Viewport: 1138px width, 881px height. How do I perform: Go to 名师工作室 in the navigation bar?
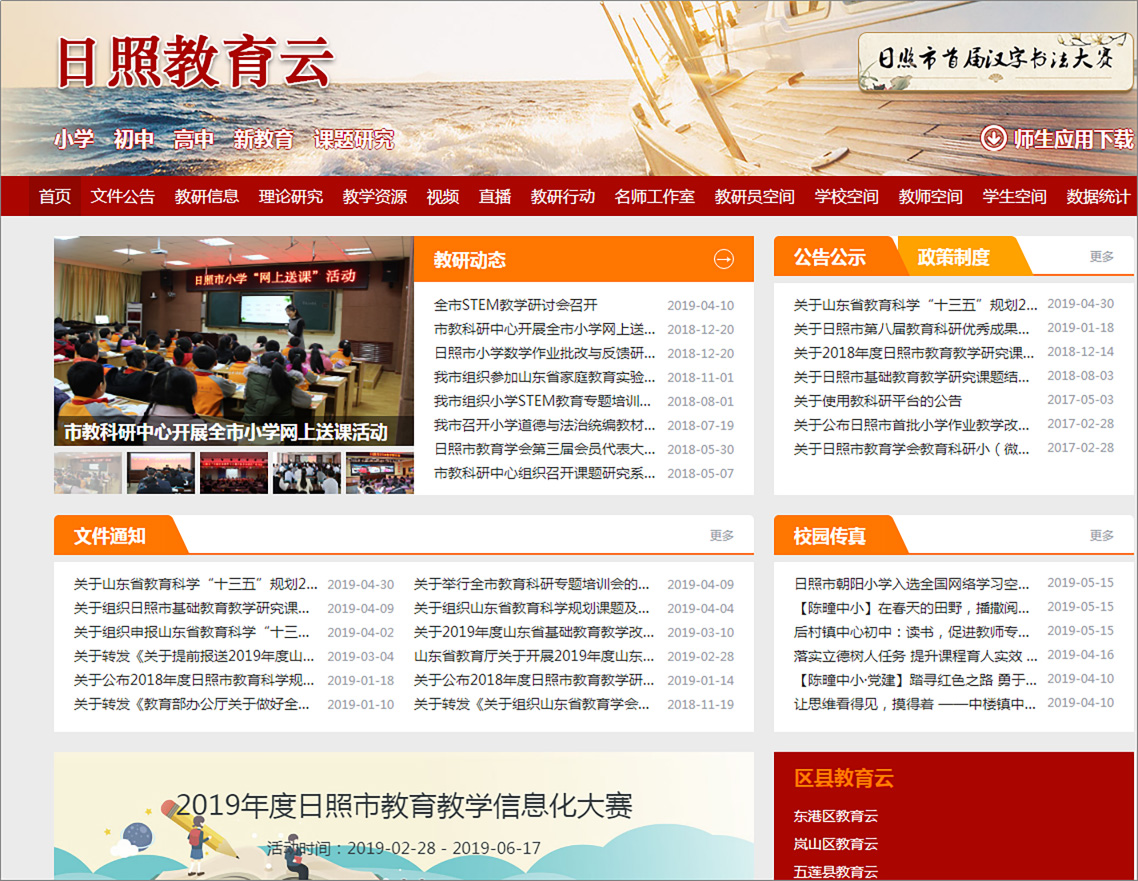point(655,197)
